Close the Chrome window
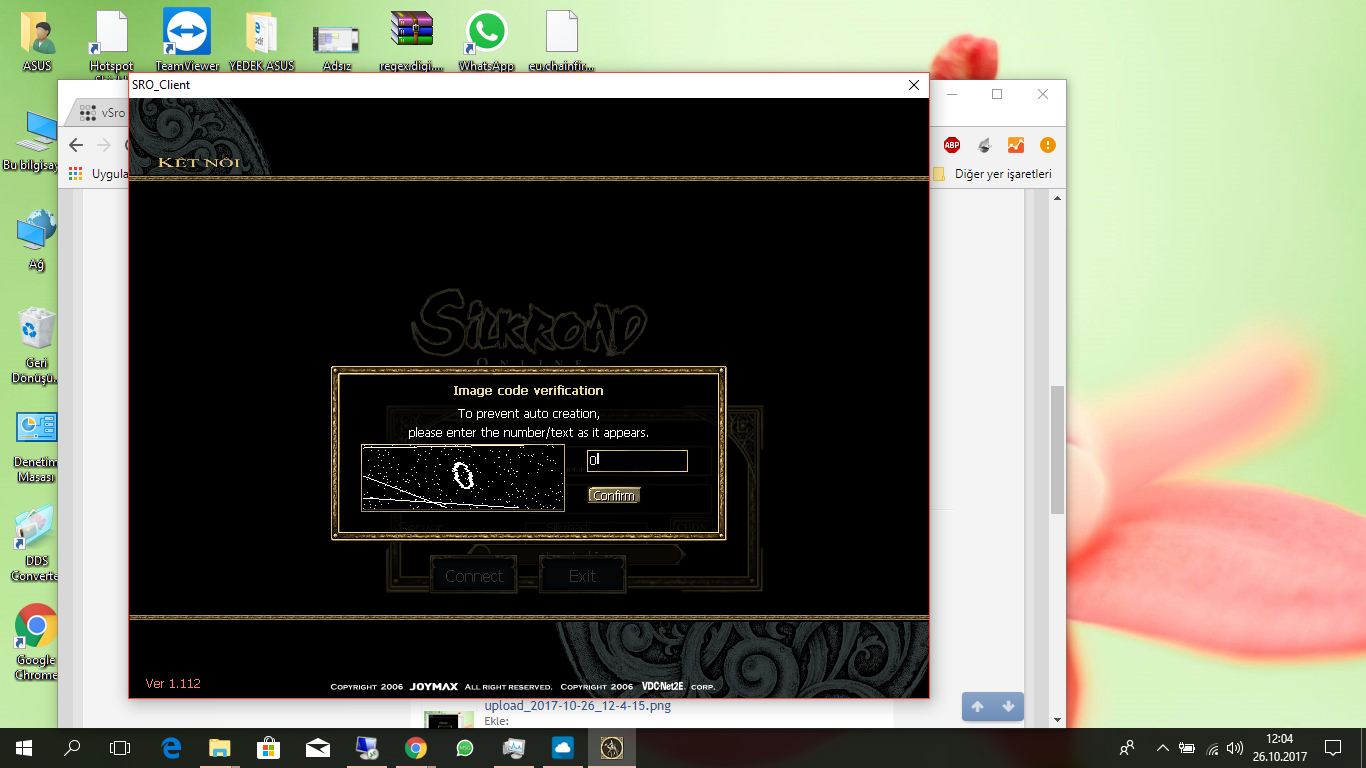 [1043, 94]
